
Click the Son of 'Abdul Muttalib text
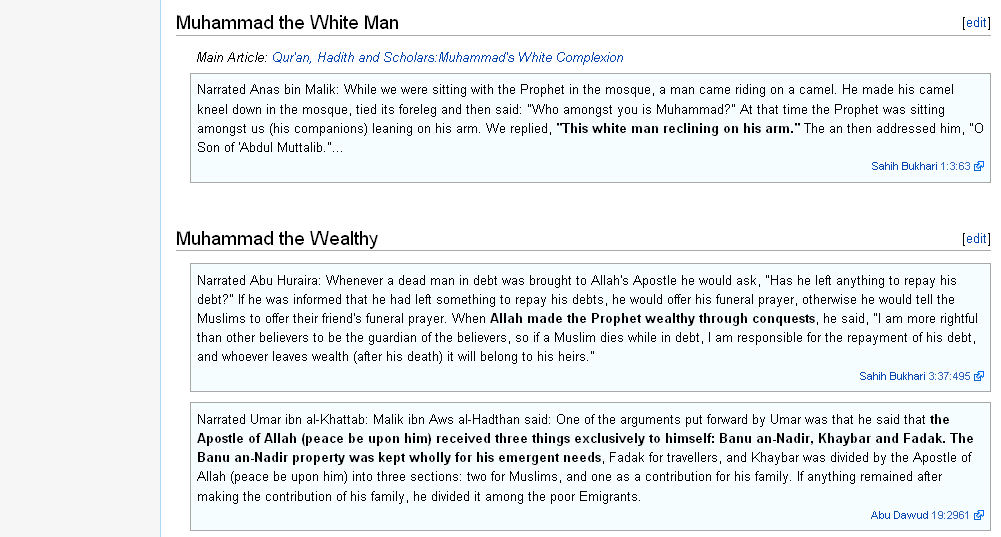(x=269, y=147)
